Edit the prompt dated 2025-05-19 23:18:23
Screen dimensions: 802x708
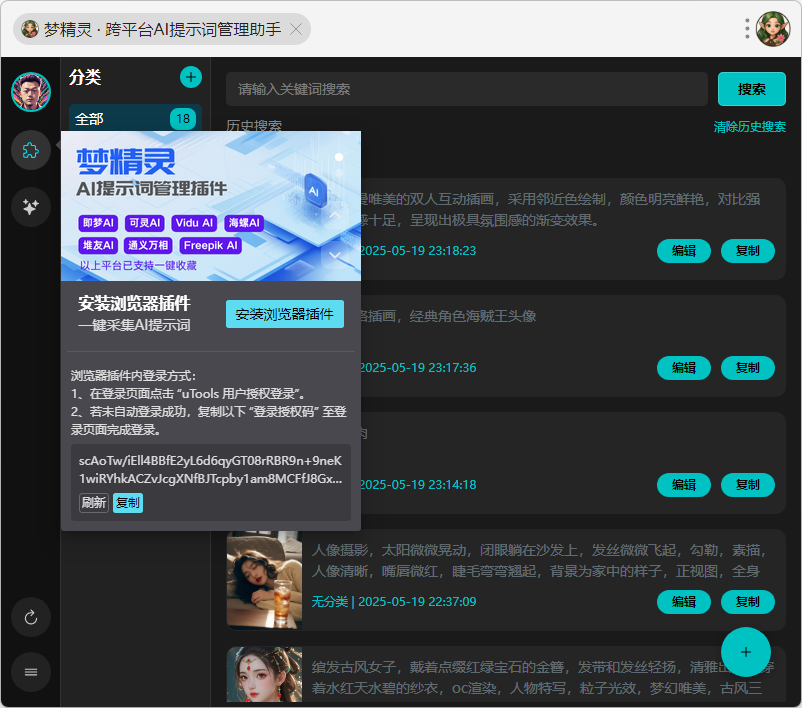[x=684, y=251]
